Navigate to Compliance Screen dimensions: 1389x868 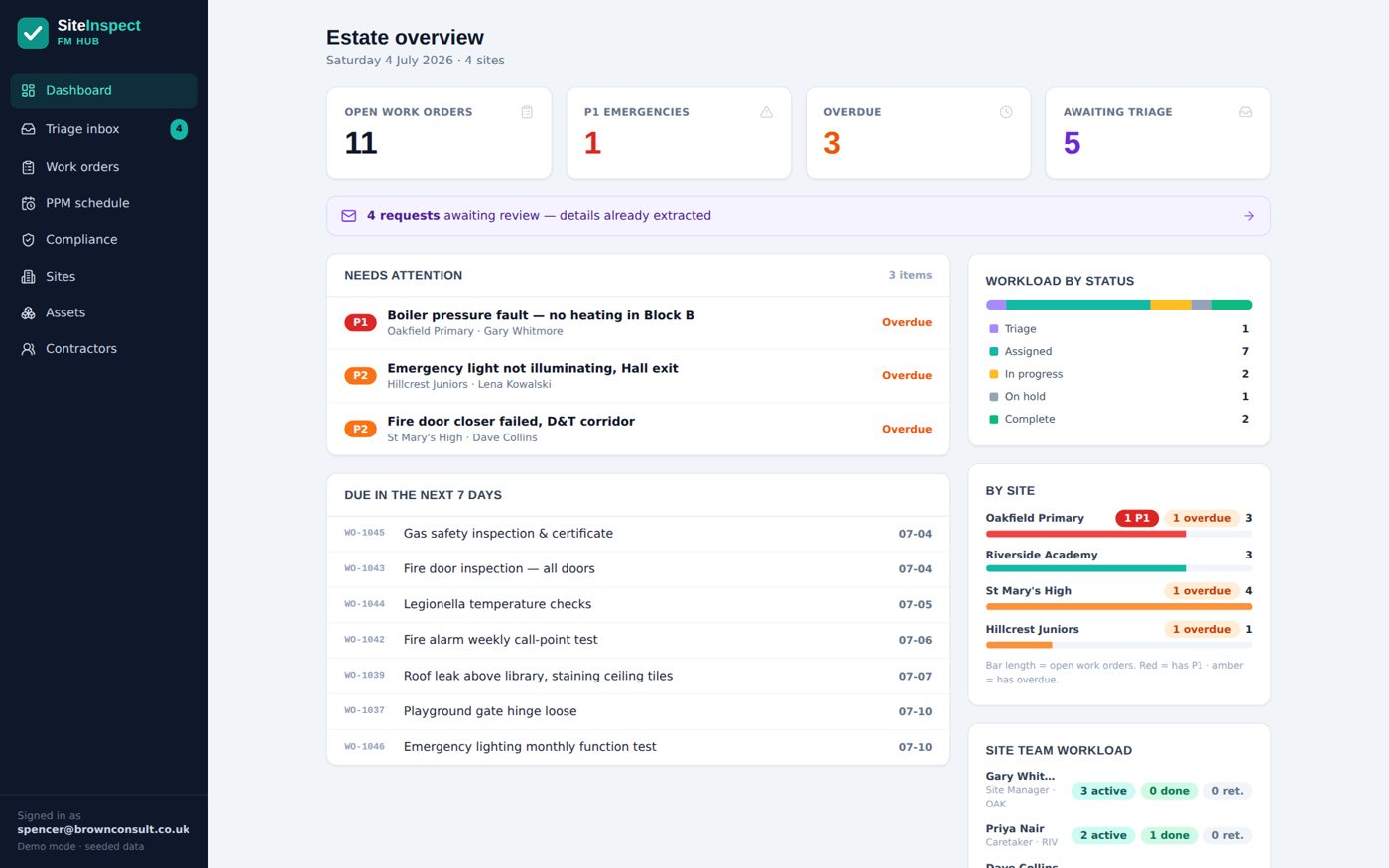click(104, 240)
